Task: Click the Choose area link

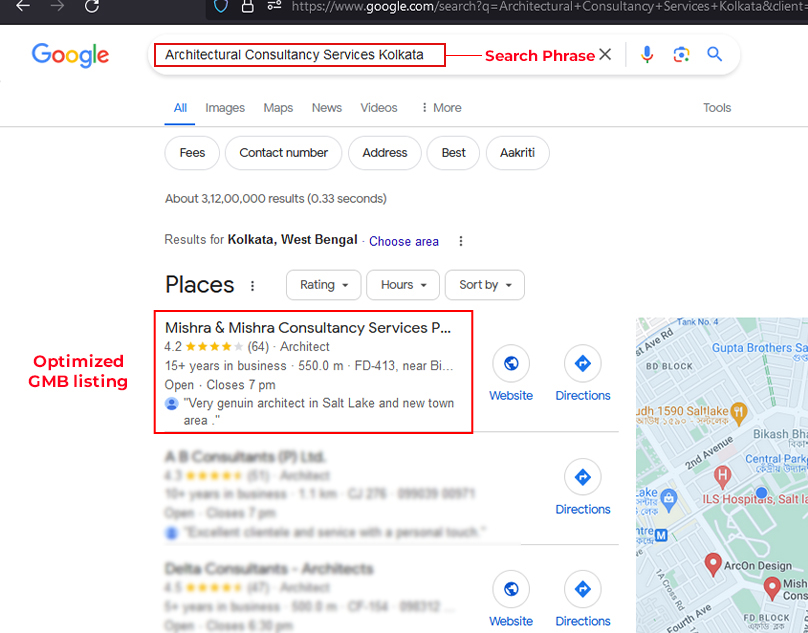Action: pos(404,241)
